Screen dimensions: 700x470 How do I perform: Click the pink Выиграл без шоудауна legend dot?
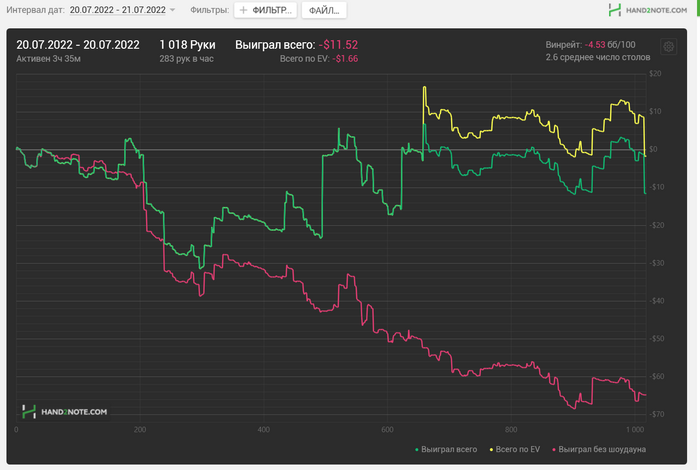tap(554, 450)
